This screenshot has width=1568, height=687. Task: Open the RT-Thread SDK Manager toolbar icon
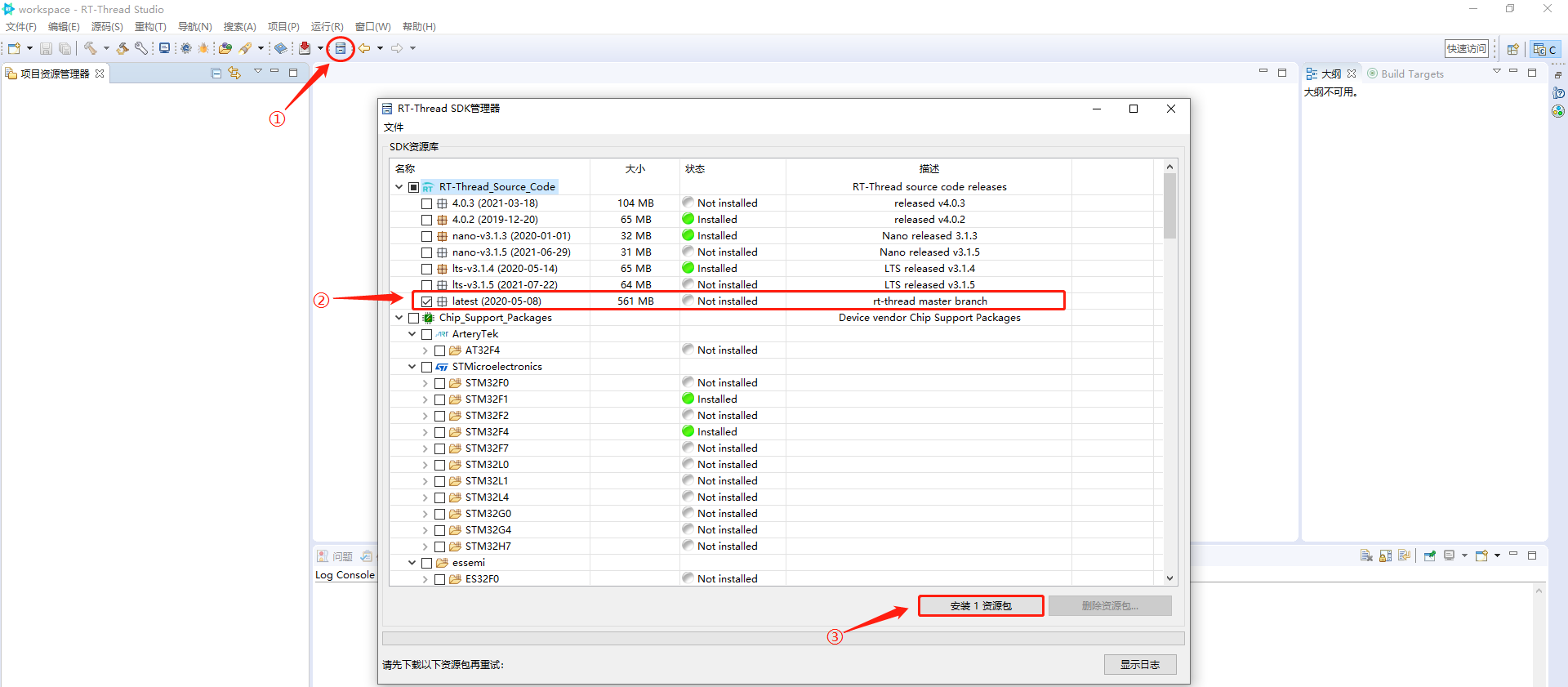click(341, 49)
